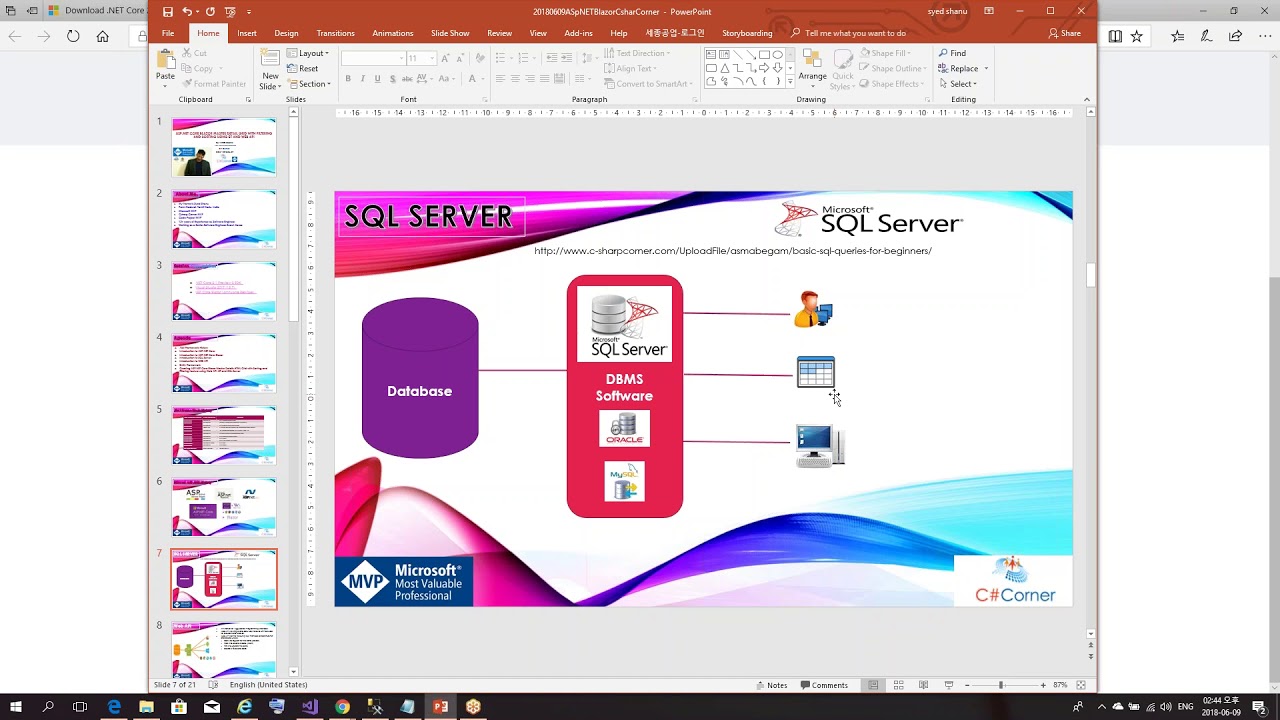Switch to the Animations tab
Viewport: 1280px width, 720px height.
(392, 33)
